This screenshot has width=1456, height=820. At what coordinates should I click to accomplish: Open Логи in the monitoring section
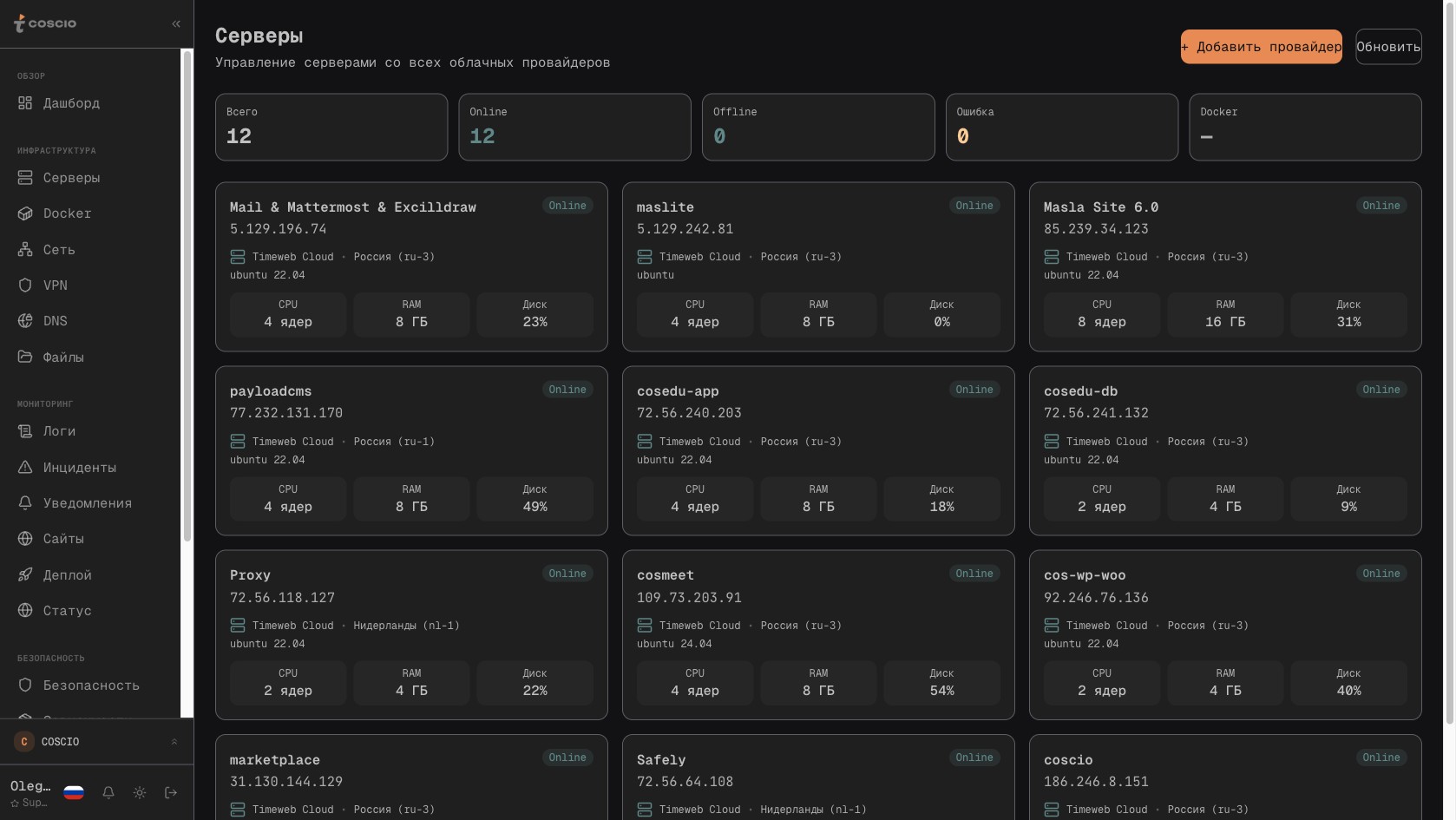pyautogui.click(x=90, y=431)
